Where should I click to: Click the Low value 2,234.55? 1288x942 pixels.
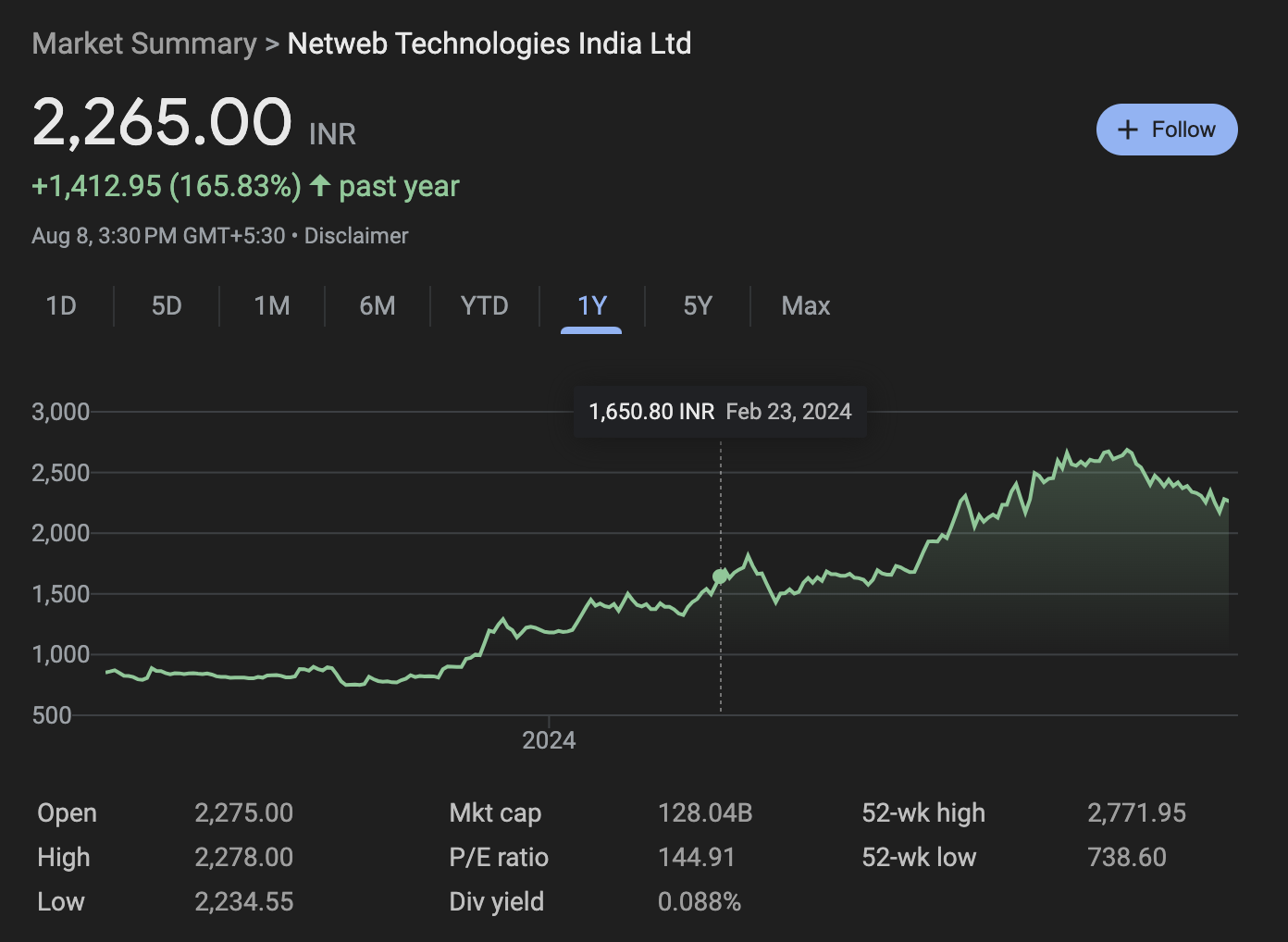[244, 901]
